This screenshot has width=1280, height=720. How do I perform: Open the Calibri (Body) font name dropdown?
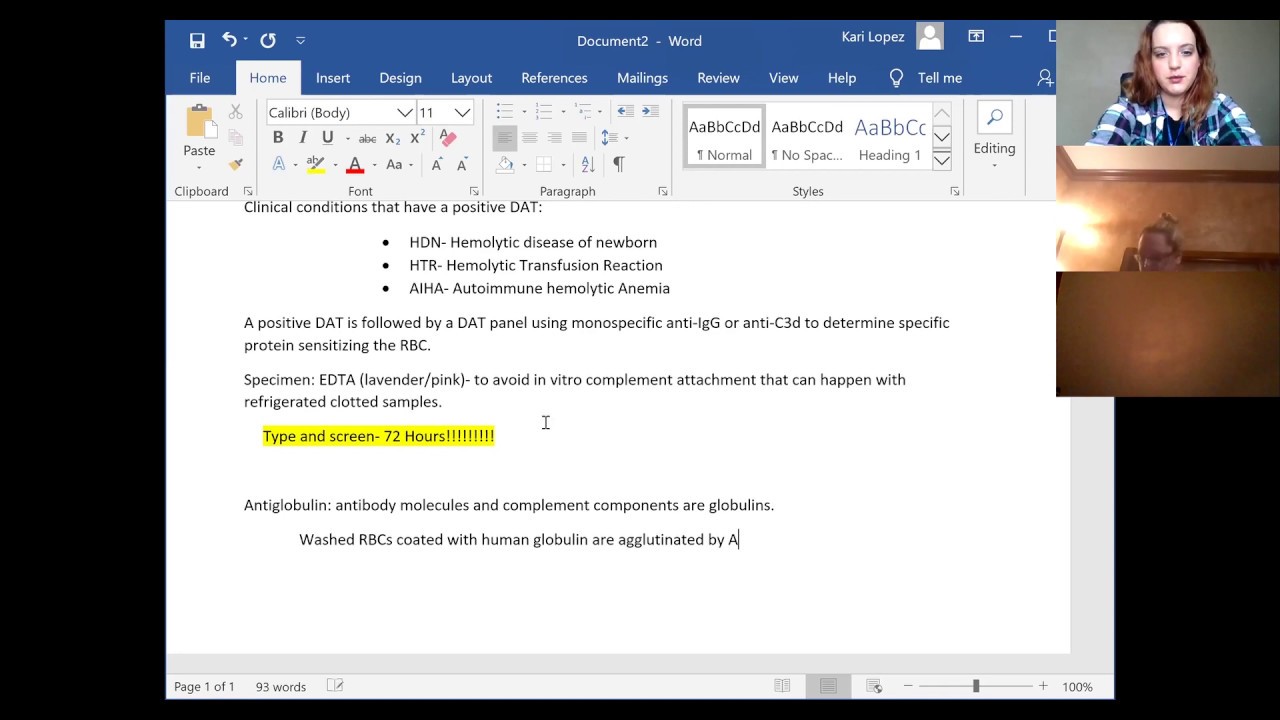click(x=405, y=112)
